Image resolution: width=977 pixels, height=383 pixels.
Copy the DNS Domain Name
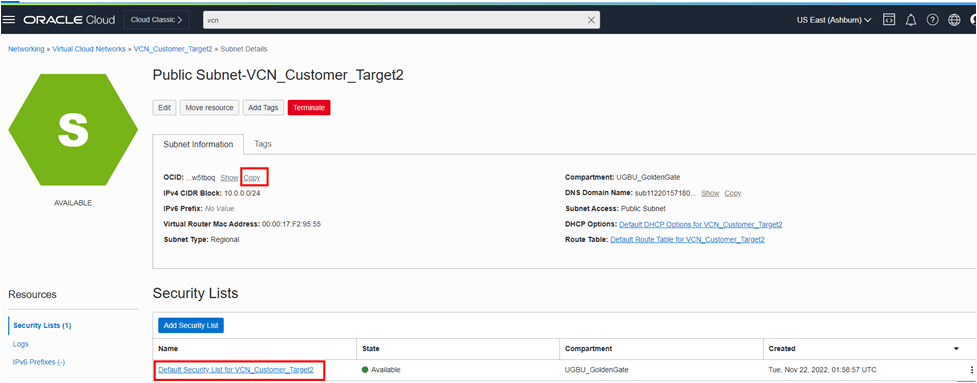tap(733, 194)
